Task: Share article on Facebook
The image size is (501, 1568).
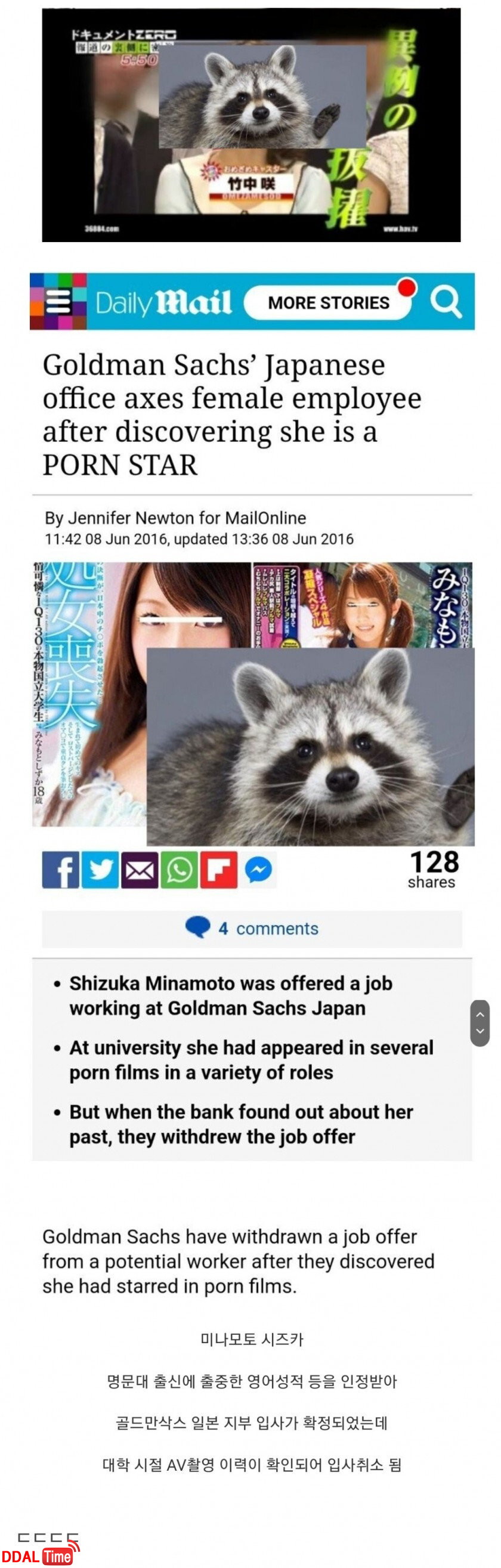Action: [x=60, y=870]
